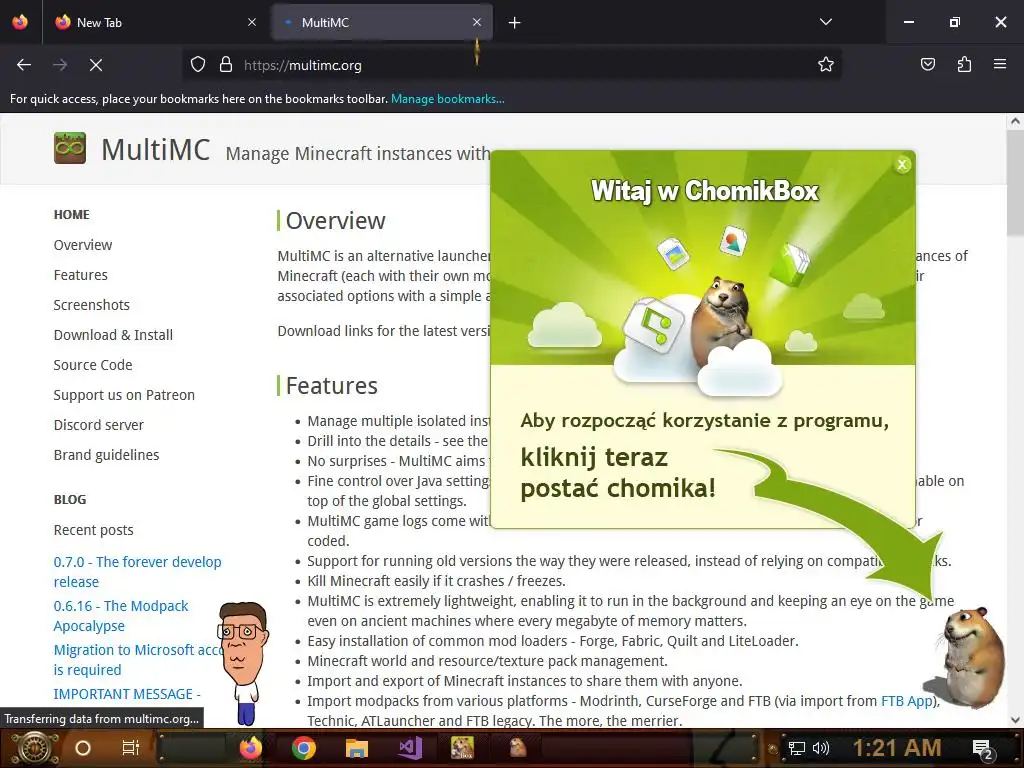Click the MultiMC logo icon
This screenshot has height=768, width=1024.
click(x=70, y=148)
